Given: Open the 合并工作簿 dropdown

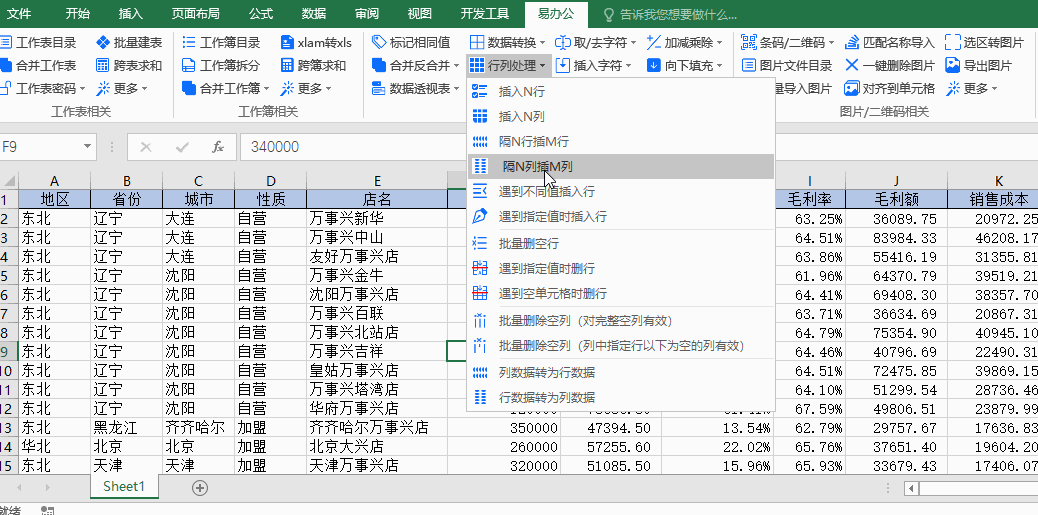Looking at the screenshot, I should pos(226,89).
